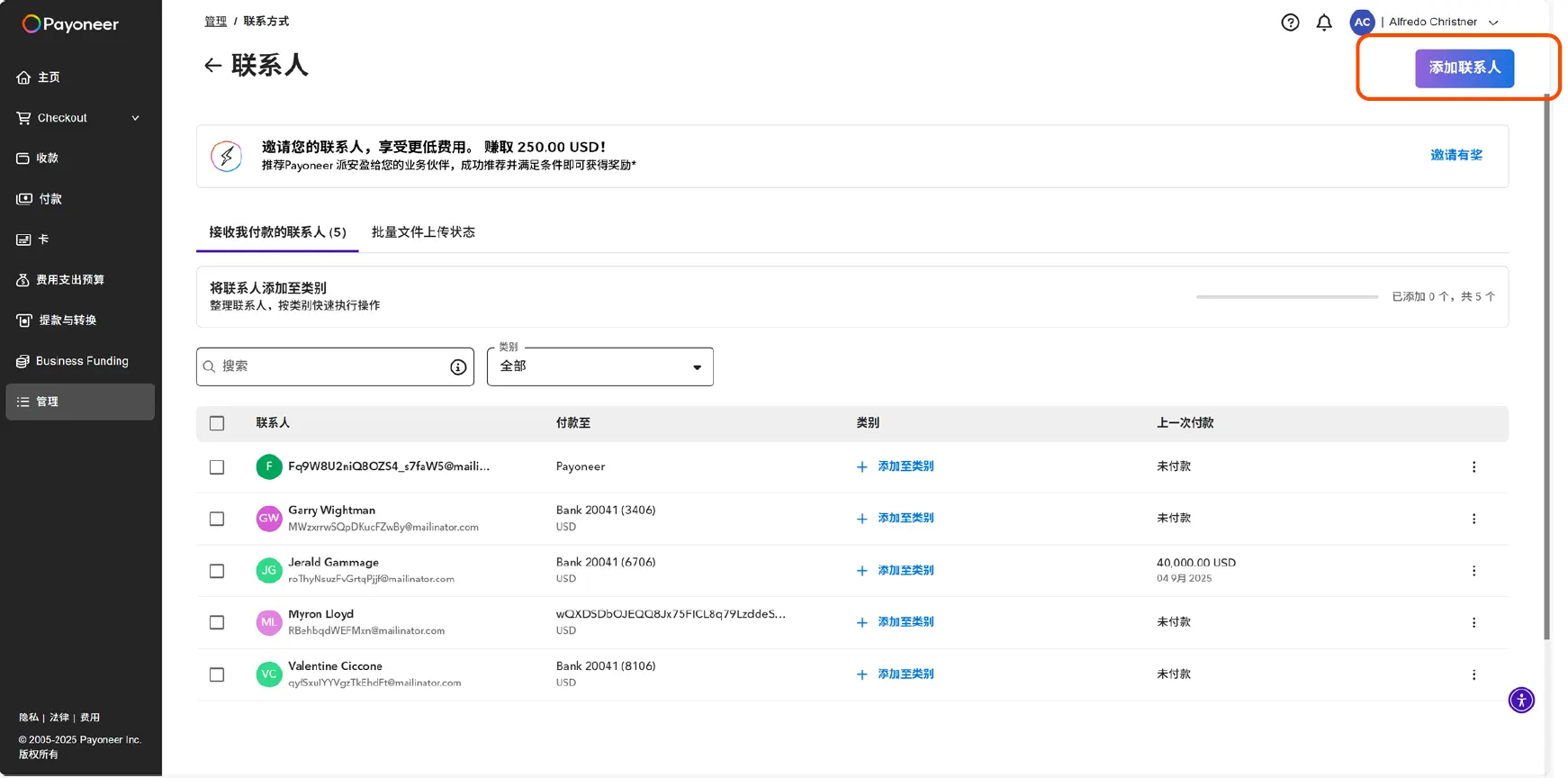Click the 添加联系人 button
The image size is (1568, 778).
1464,68
